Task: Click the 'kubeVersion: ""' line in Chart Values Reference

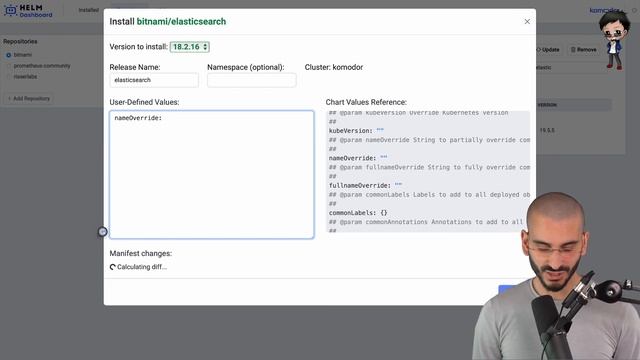Action: (x=356, y=131)
